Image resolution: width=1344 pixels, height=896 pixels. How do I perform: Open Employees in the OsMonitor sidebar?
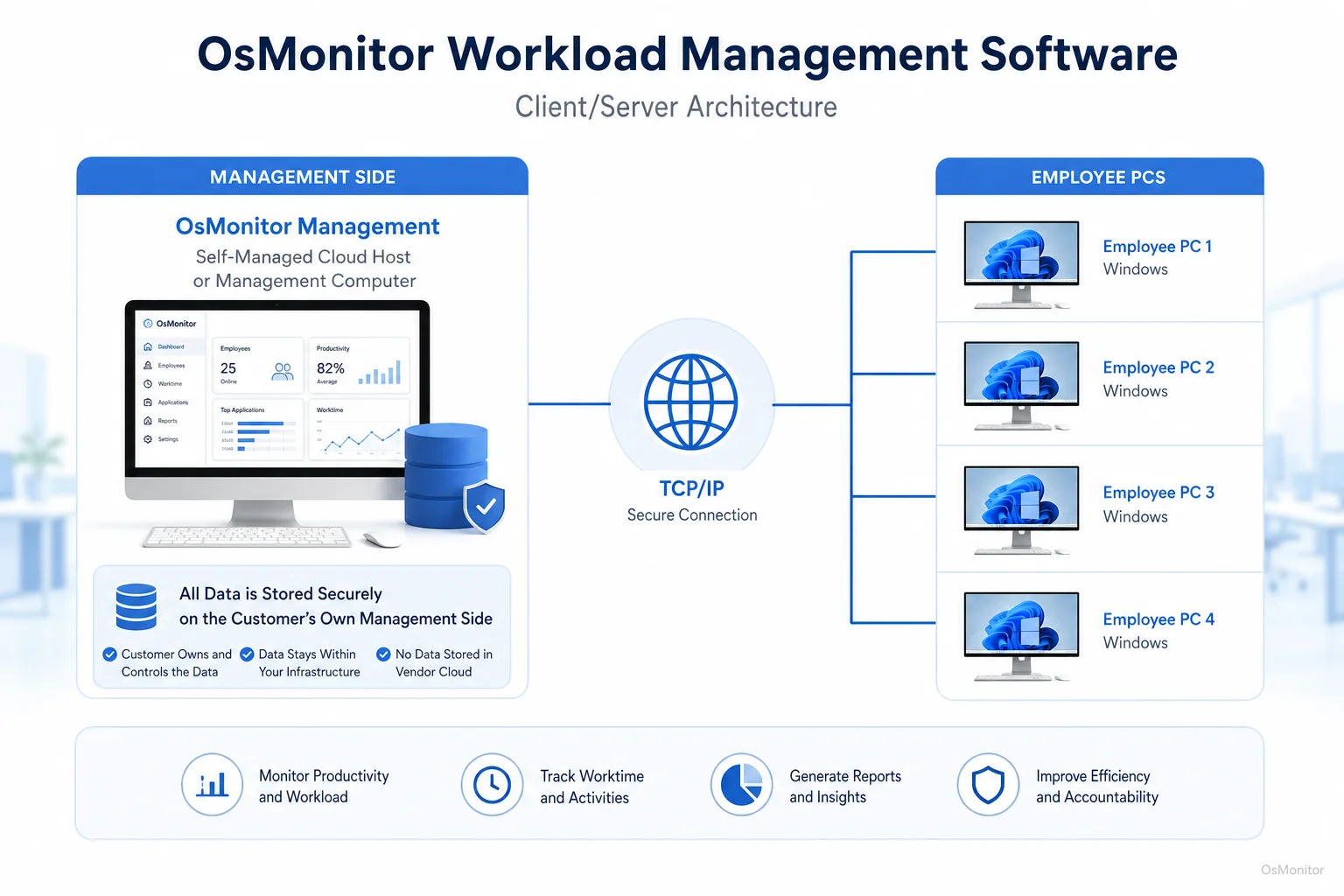coord(164,366)
